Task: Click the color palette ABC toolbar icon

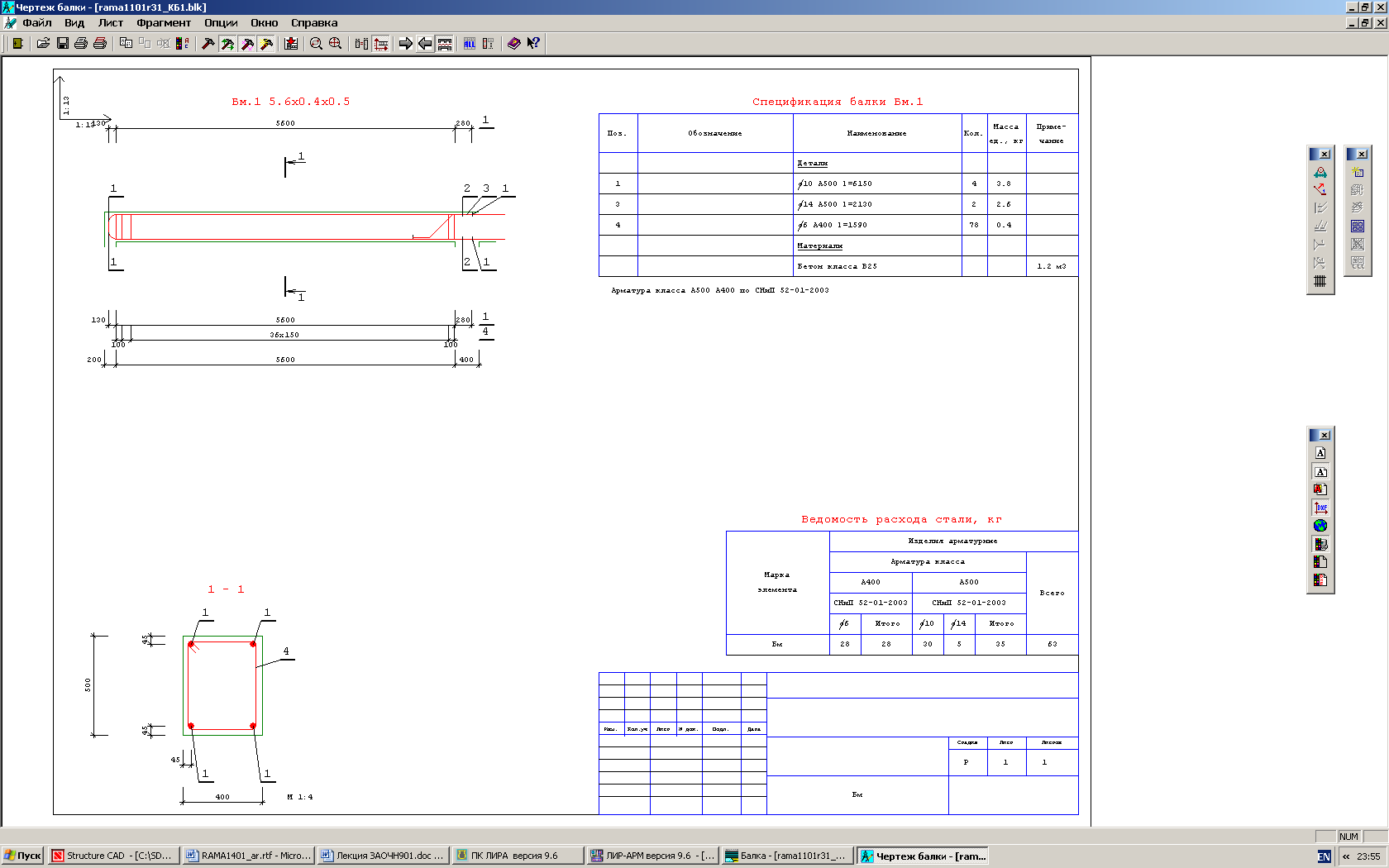Action: (183, 44)
